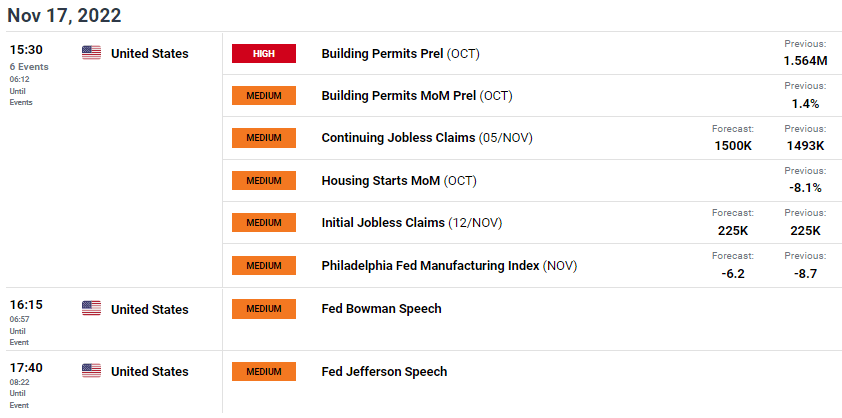Click US flag icon in 16:15 row
The image size is (842, 418).
[91, 308]
